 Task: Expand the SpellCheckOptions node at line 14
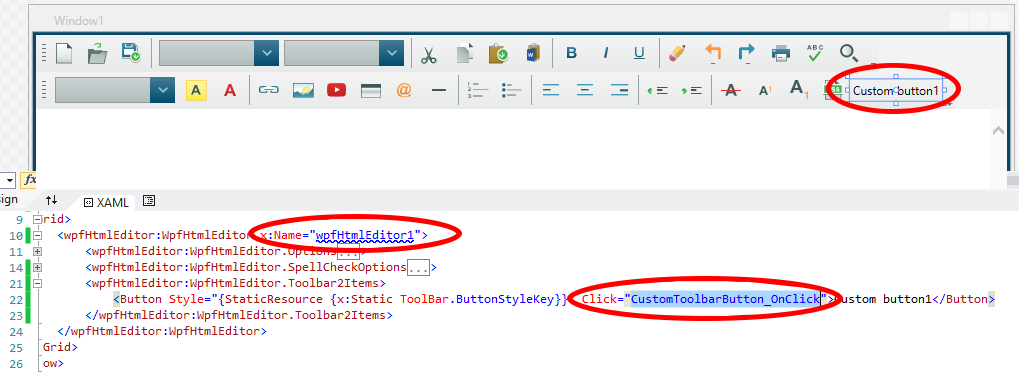[38, 267]
